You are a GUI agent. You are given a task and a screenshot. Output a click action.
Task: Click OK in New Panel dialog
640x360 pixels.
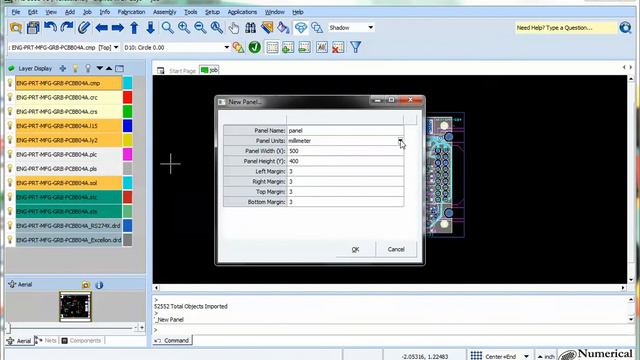click(355, 249)
